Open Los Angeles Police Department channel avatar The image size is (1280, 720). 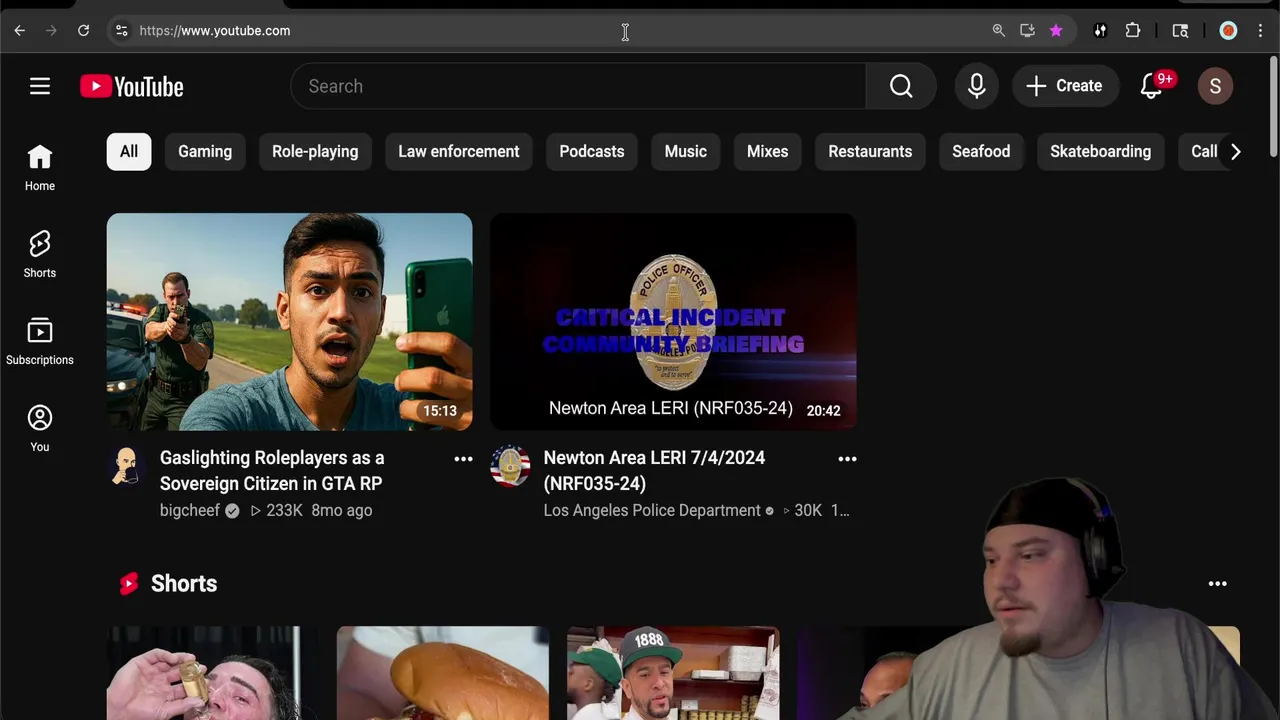pos(510,466)
